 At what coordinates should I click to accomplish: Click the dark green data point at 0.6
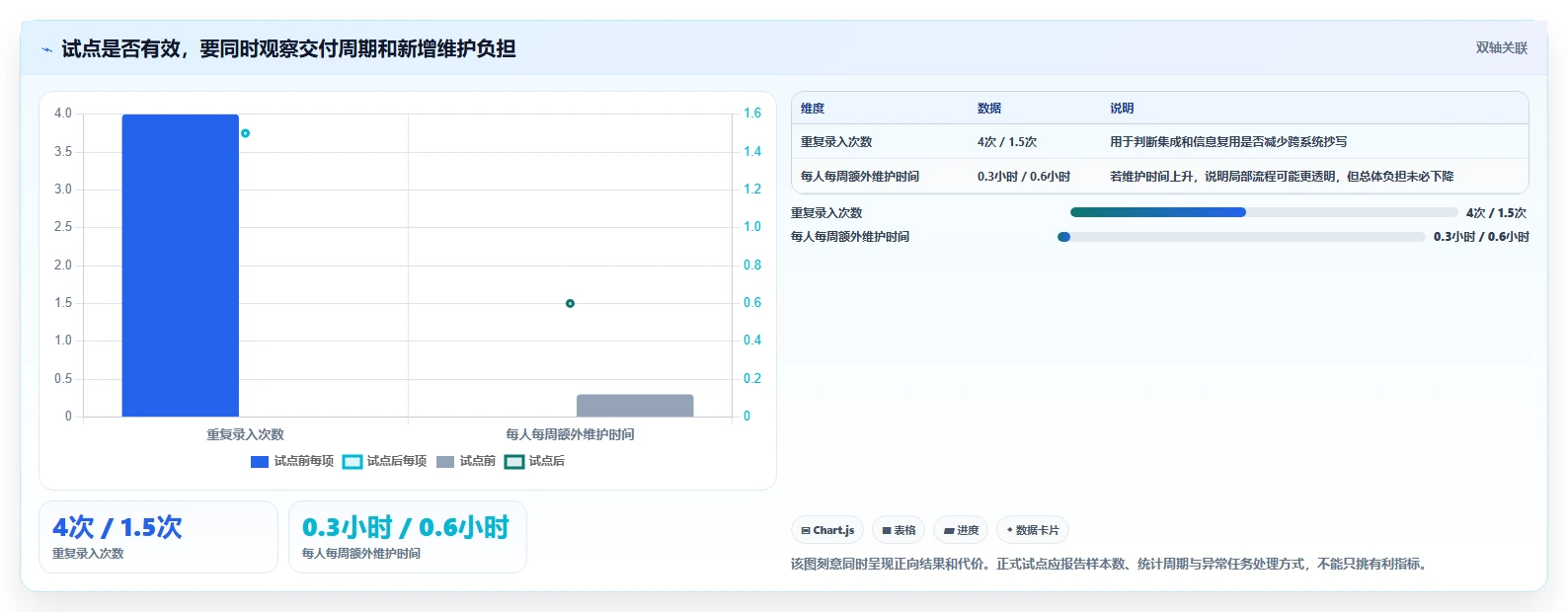[570, 303]
